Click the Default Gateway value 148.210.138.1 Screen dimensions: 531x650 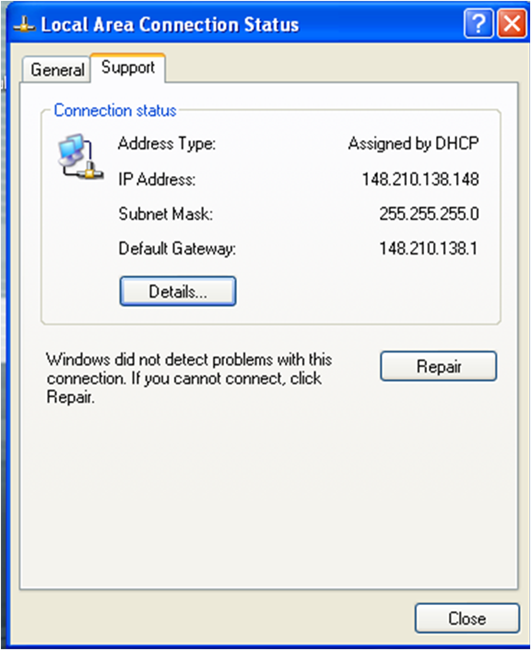[x=429, y=248]
